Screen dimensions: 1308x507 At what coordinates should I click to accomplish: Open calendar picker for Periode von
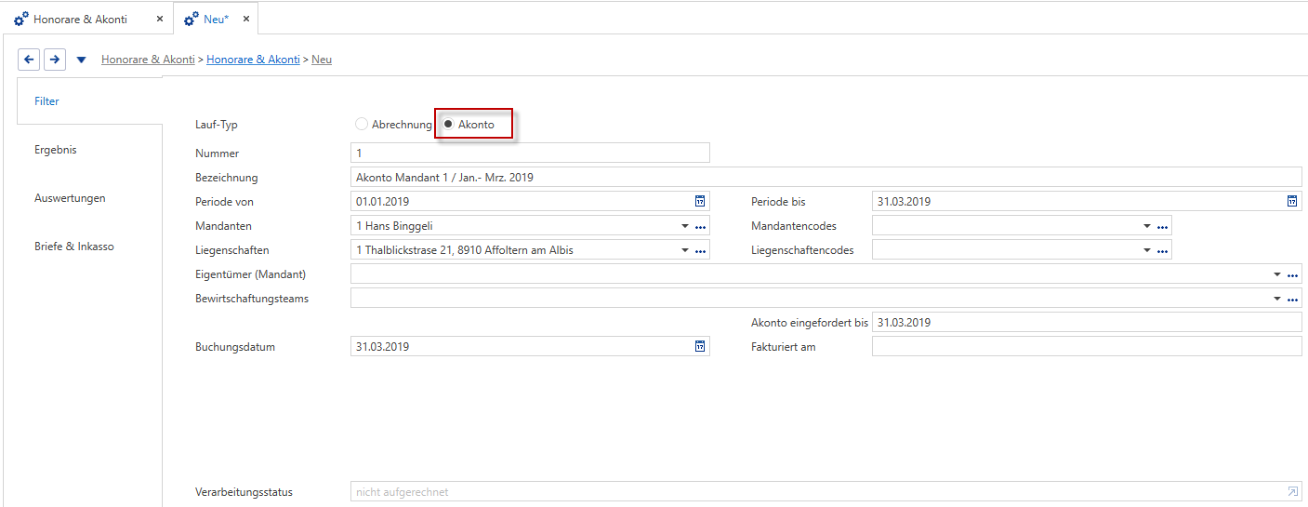(700, 201)
